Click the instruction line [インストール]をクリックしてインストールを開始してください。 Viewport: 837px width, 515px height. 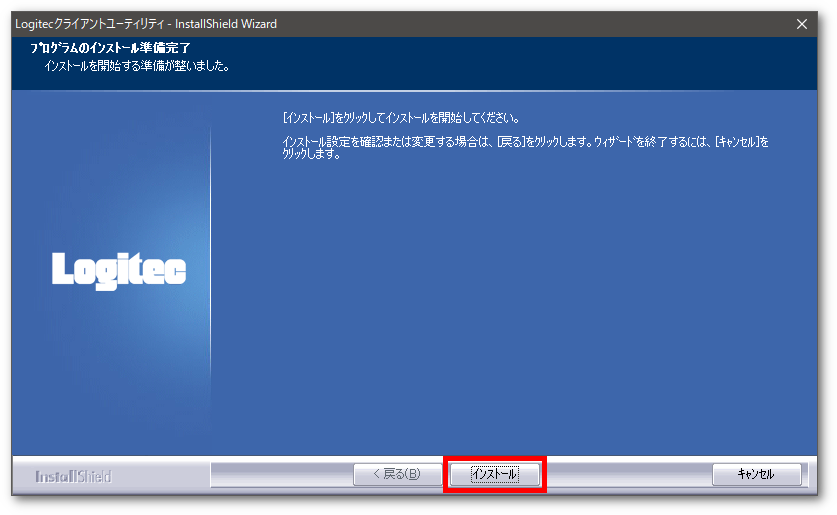[x=401, y=118]
